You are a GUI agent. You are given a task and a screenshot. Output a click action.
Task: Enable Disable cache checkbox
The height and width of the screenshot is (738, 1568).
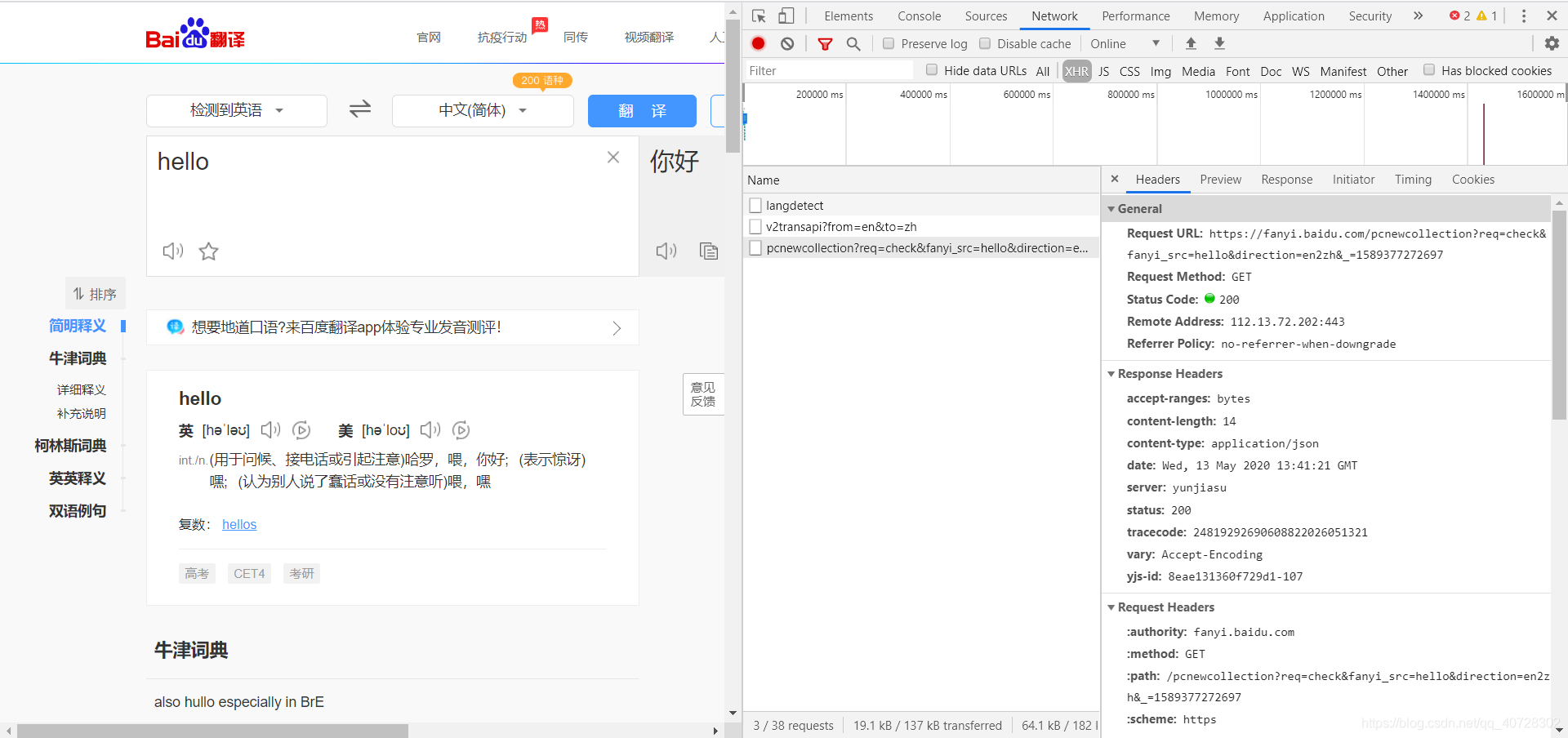click(985, 43)
